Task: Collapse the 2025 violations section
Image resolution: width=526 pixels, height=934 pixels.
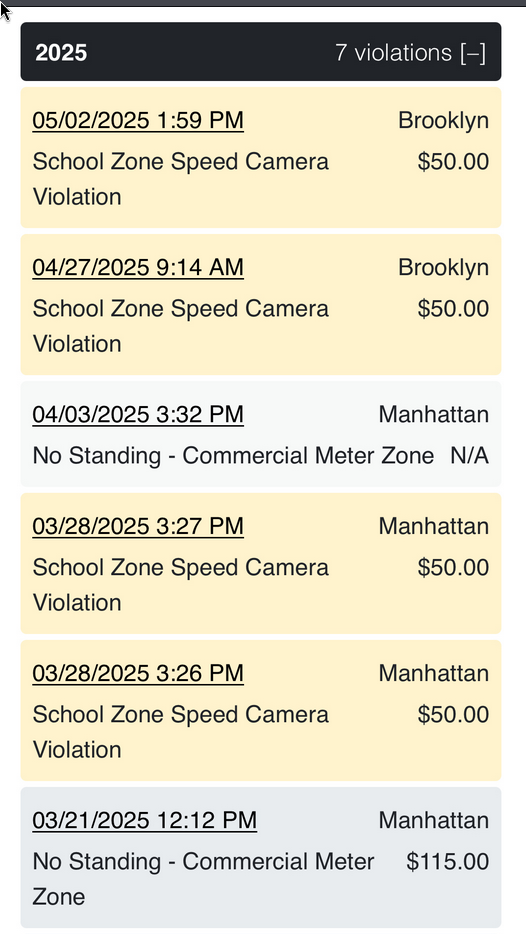Action: pos(473,53)
